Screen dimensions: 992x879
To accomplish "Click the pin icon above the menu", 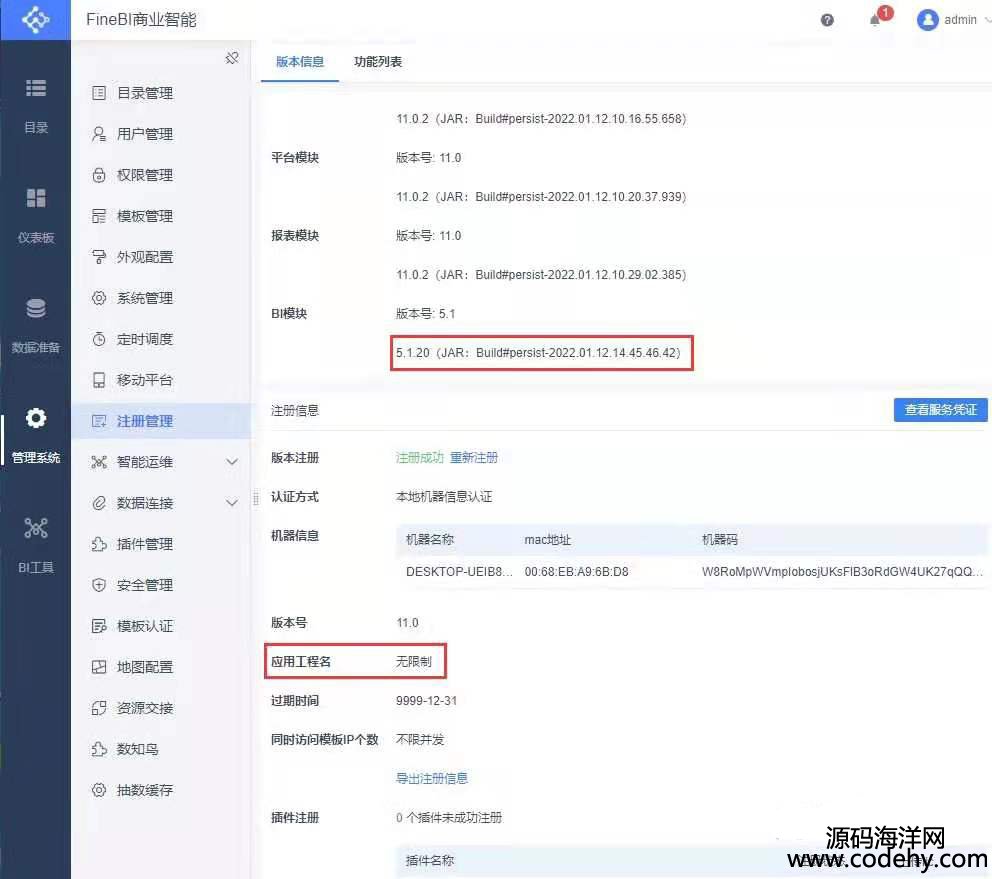I will (x=232, y=58).
